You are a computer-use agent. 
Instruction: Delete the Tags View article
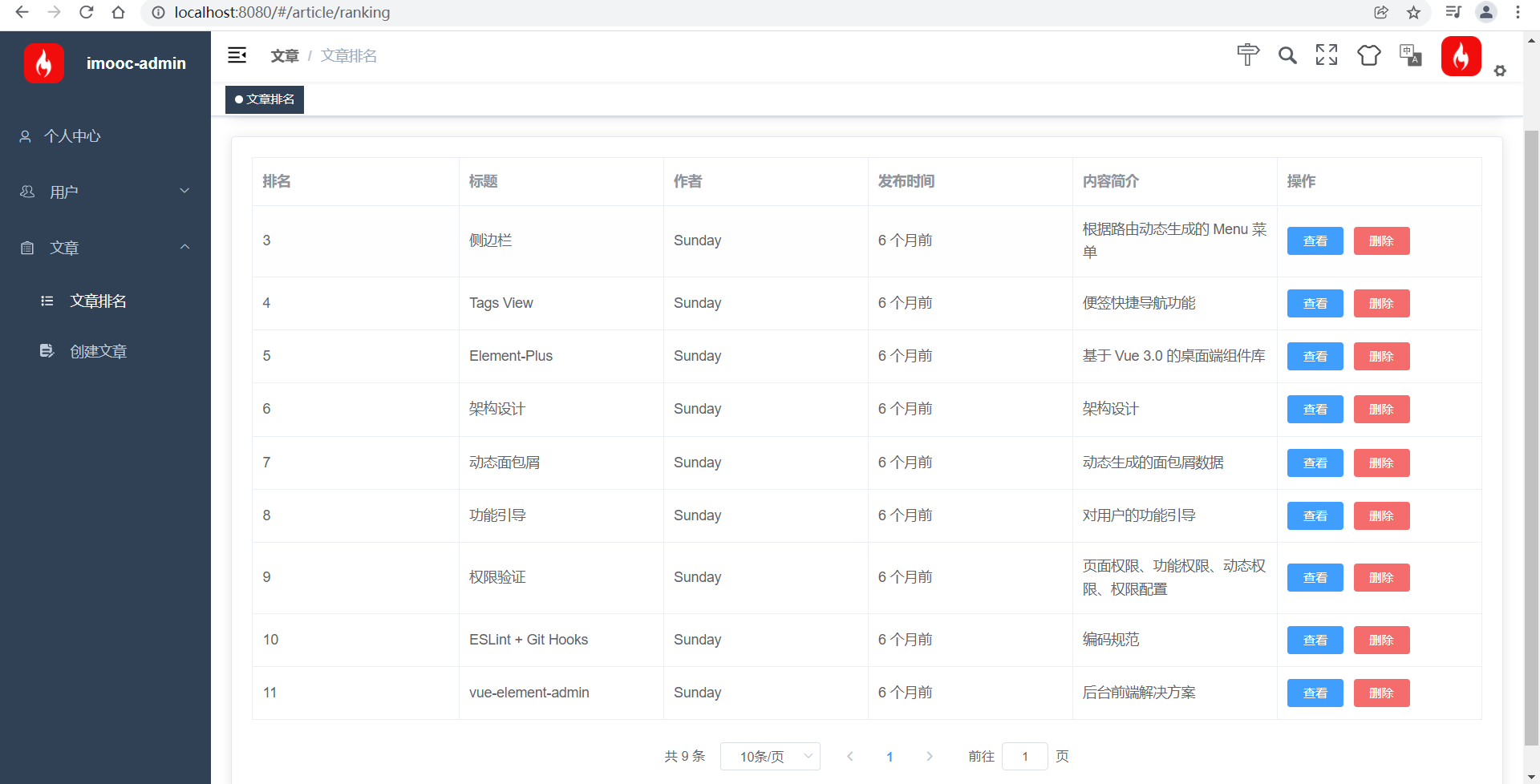[1381, 303]
